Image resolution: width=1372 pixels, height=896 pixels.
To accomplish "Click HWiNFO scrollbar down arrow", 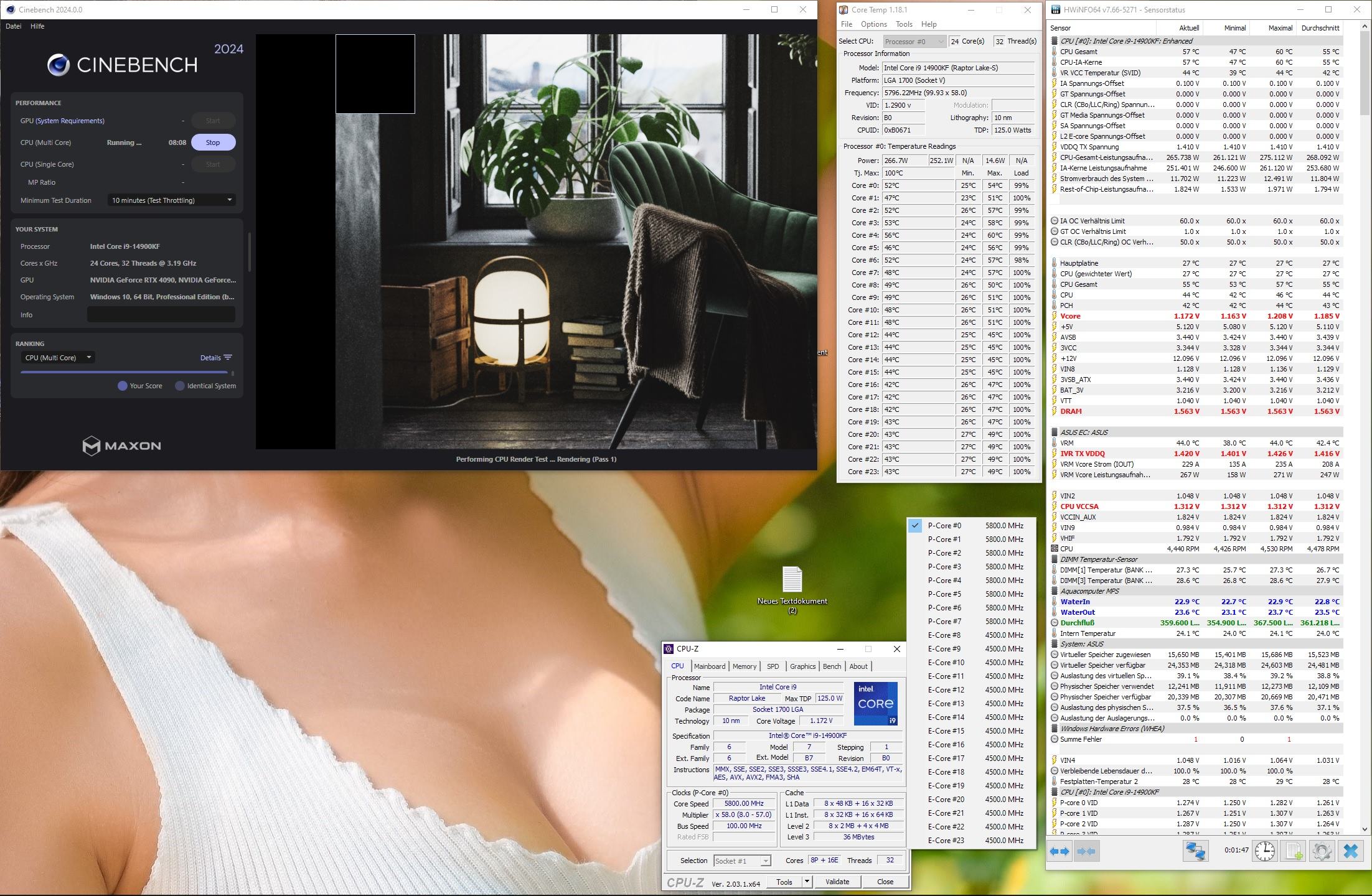I will tap(1365, 829).
